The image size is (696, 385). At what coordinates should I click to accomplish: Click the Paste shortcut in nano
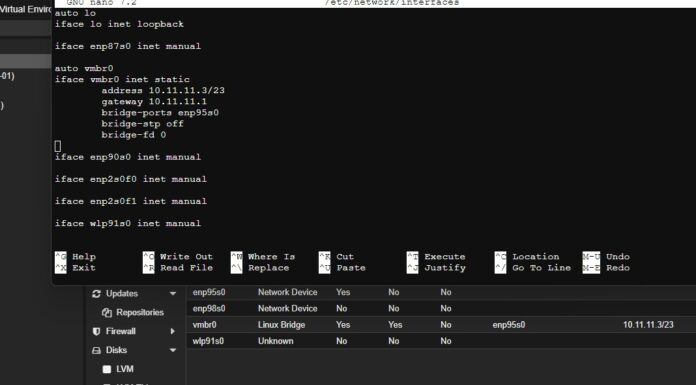pos(342,268)
